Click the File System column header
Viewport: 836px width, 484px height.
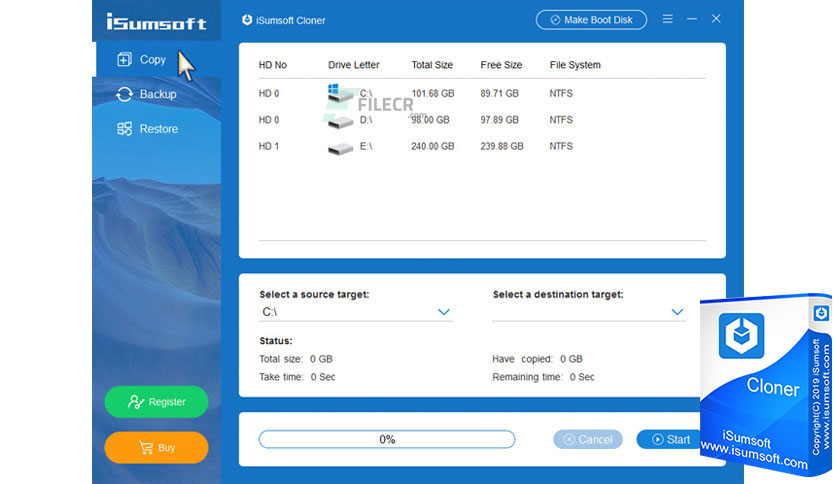tap(575, 65)
